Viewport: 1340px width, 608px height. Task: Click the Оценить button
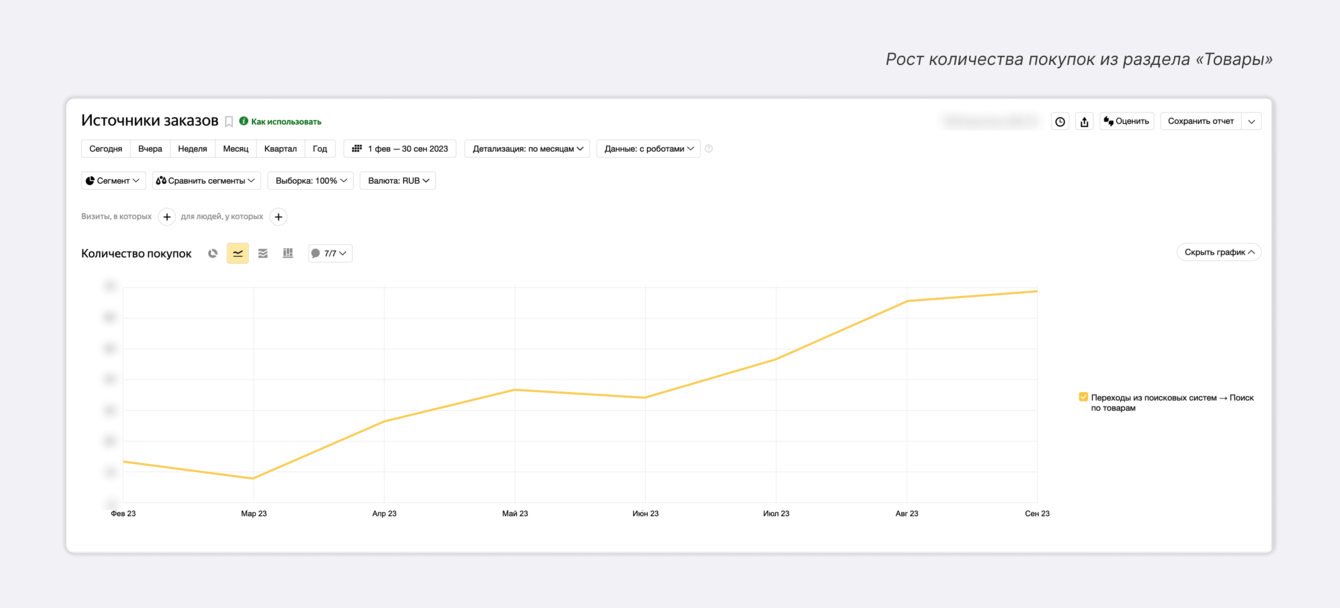tap(1126, 122)
